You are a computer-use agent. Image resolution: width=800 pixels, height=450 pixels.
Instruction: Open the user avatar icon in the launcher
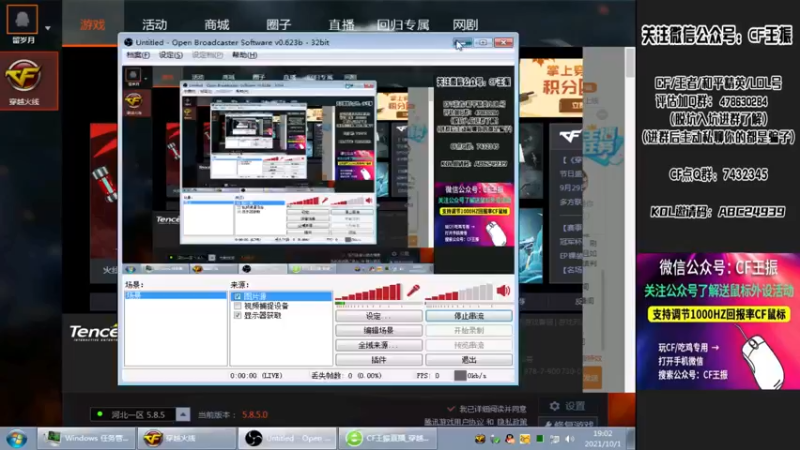22,19
